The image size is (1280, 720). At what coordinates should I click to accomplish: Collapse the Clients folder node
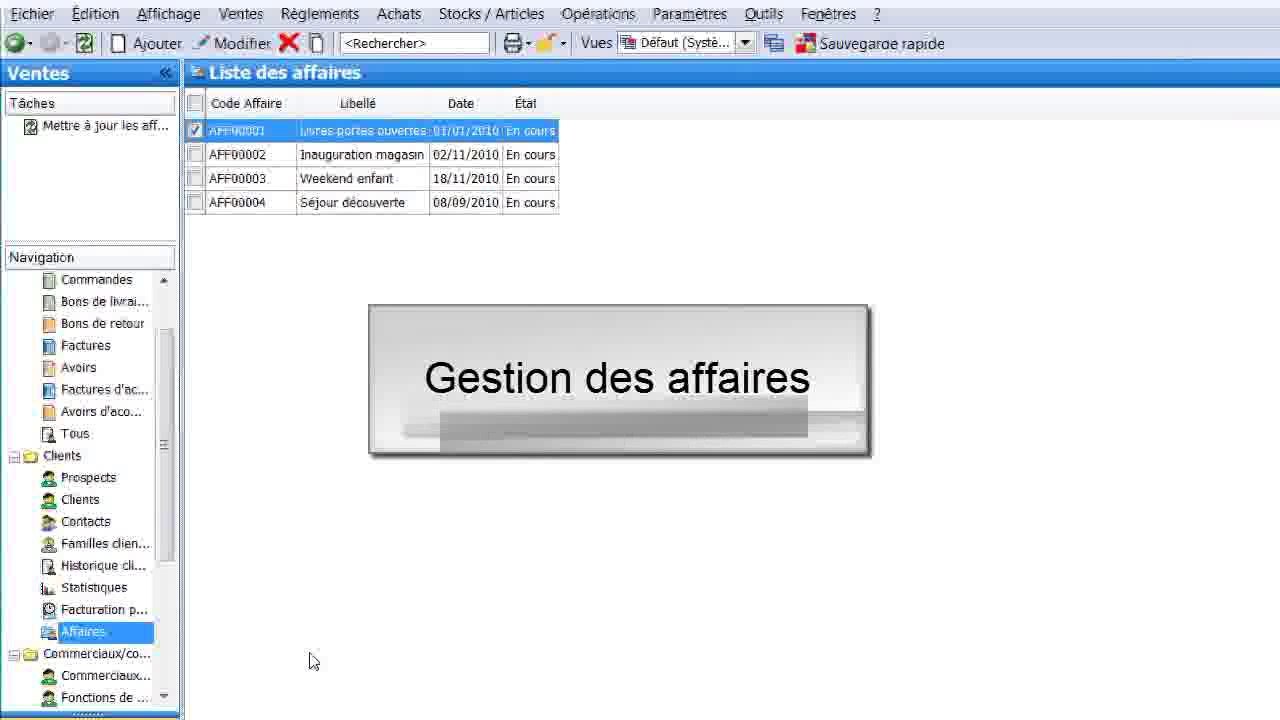pos(14,457)
